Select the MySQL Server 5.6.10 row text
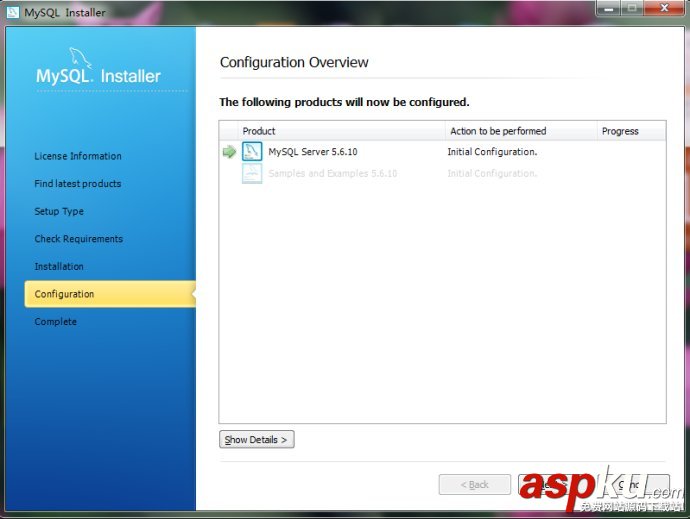This screenshot has width=690, height=519. point(312,152)
